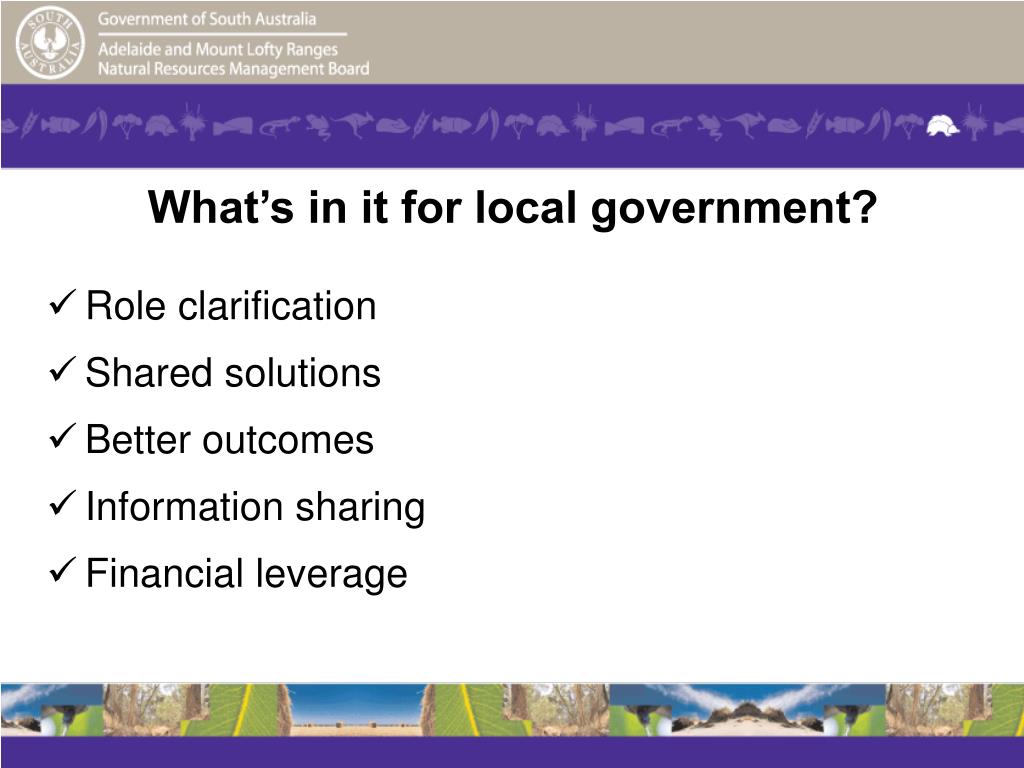Click the "Information sharing" bullet text

(255, 507)
